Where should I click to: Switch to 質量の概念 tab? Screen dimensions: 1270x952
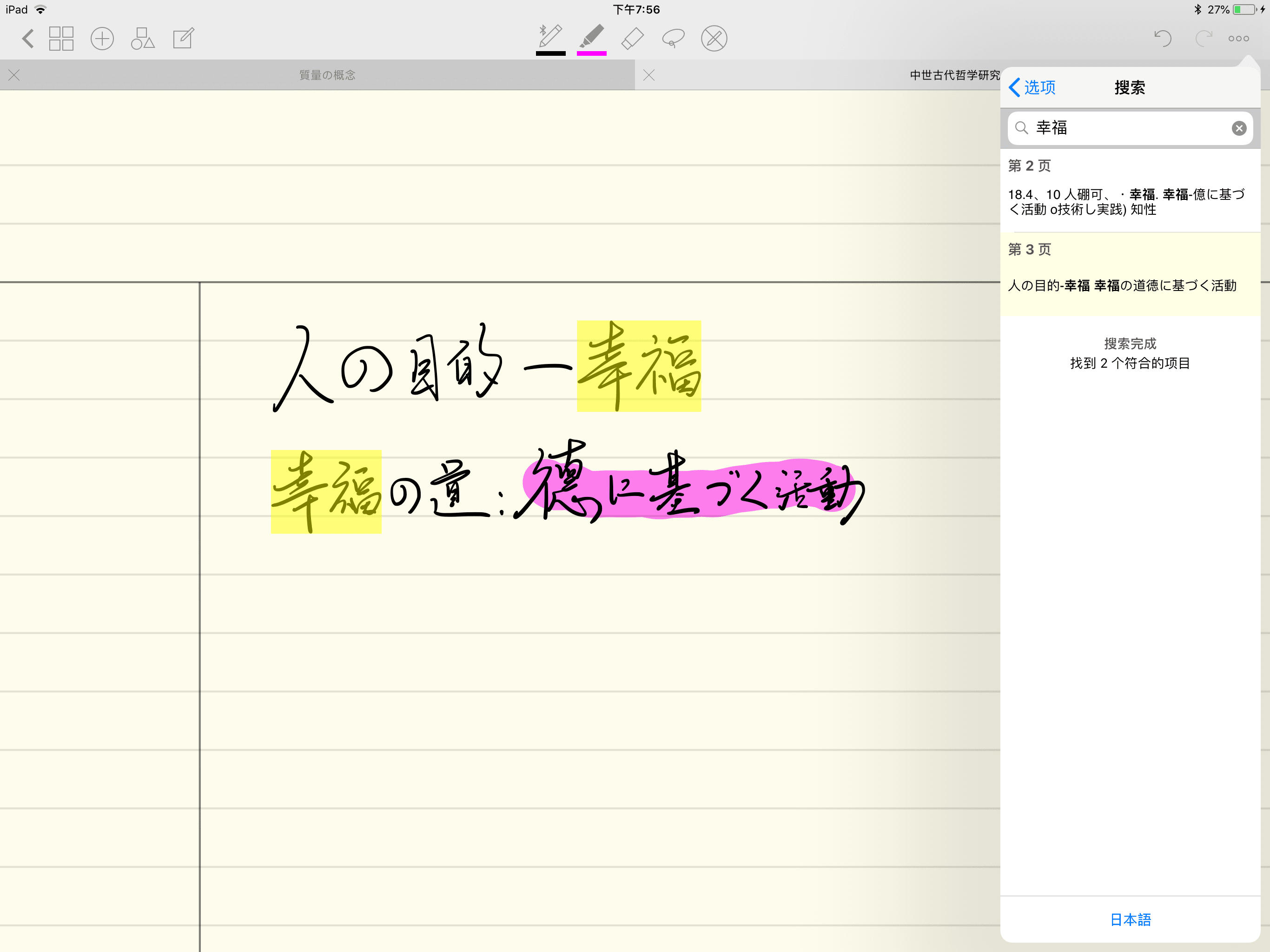point(327,75)
